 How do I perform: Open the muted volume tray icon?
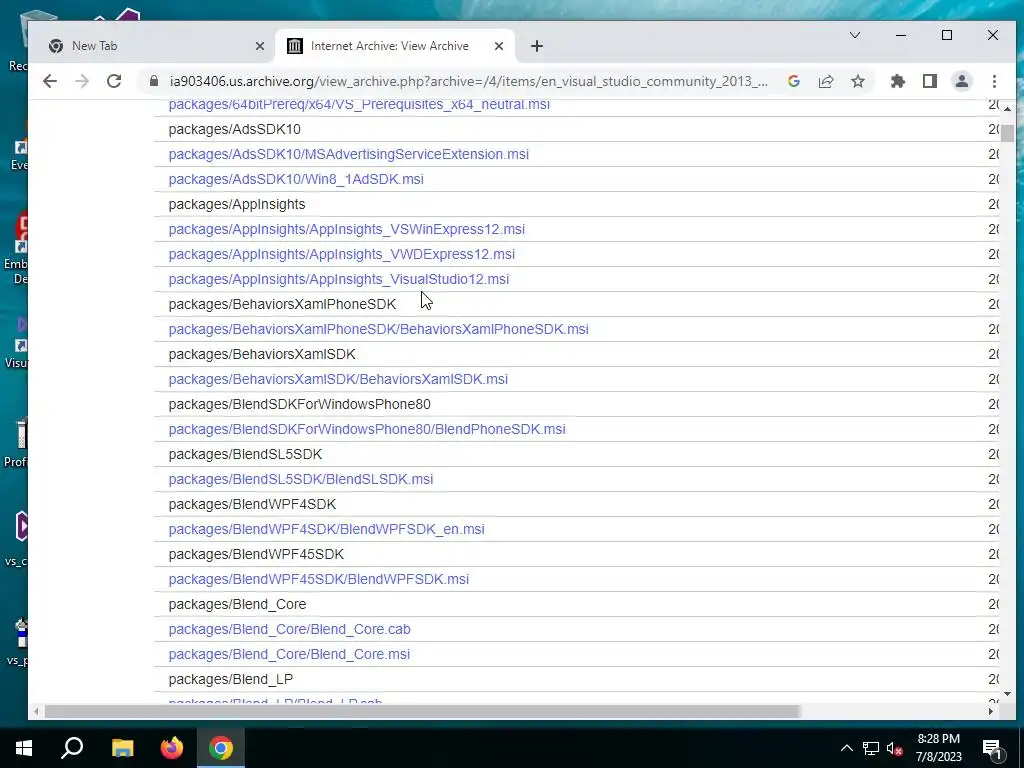point(895,748)
